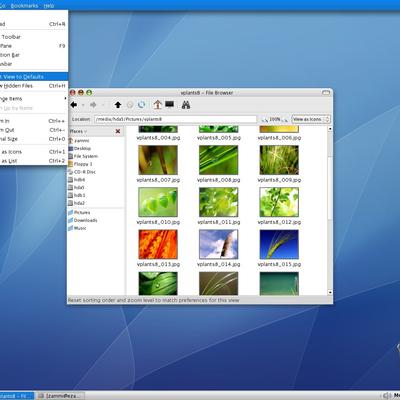Toggle Show Hidden Files in the View menu
Image resolution: width=400 pixels, height=400 pixels.
(x=33, y=86)
